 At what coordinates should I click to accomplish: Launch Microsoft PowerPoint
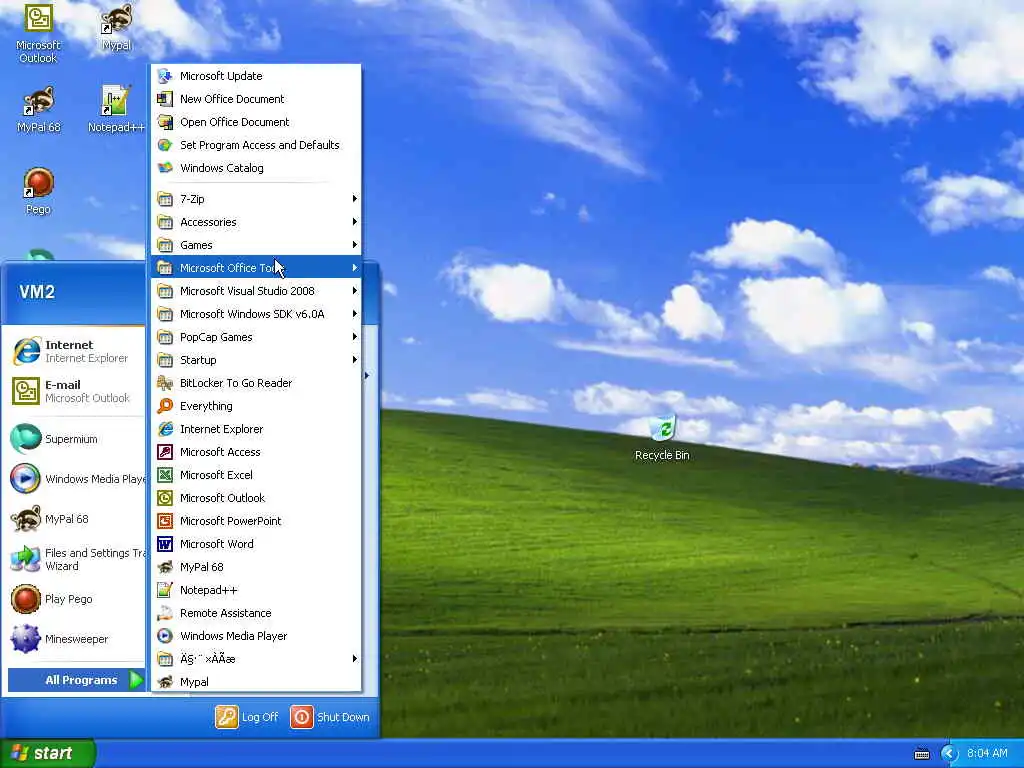click(x=256, y=520)
